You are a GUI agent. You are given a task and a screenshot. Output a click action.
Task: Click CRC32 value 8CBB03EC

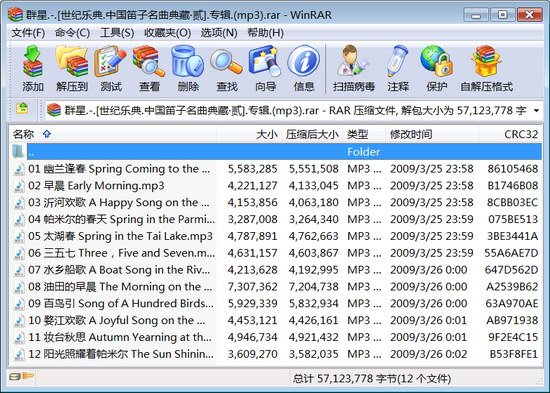click(512, 202)
